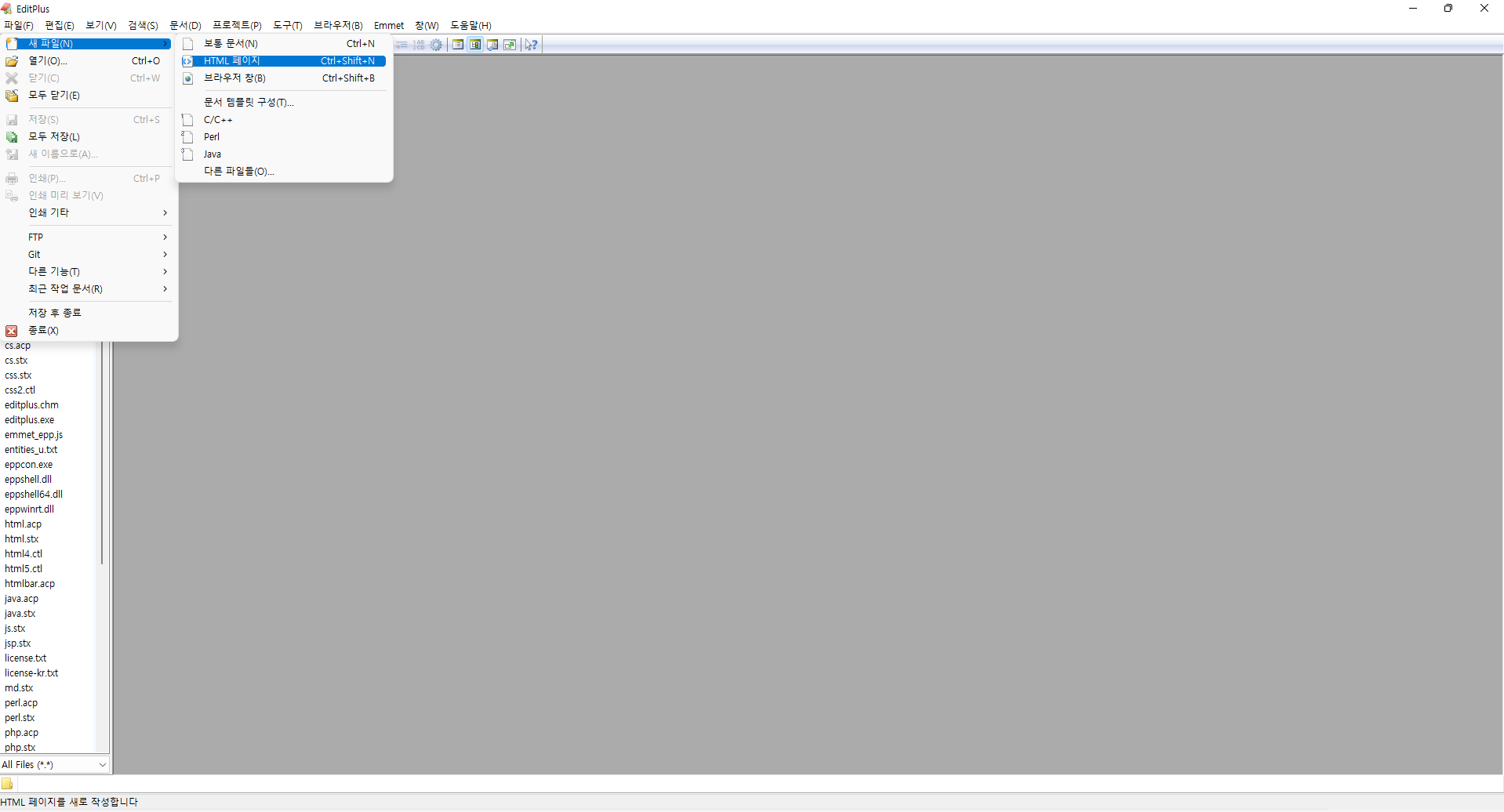Viewport: 1504px width, 812px height.
Task: Click status bar text 'HTML 페이지를 새로 작성합니다'
Action: click(69, 803)
